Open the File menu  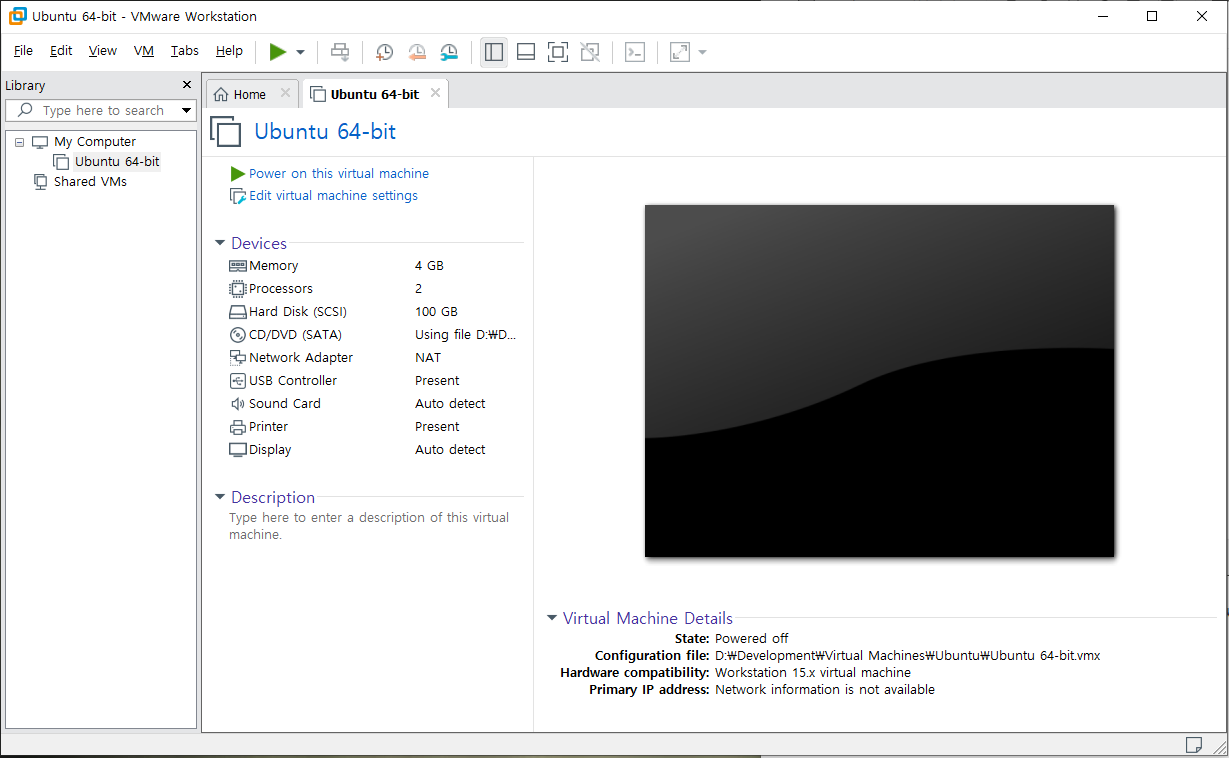click(x=23, y=51)
